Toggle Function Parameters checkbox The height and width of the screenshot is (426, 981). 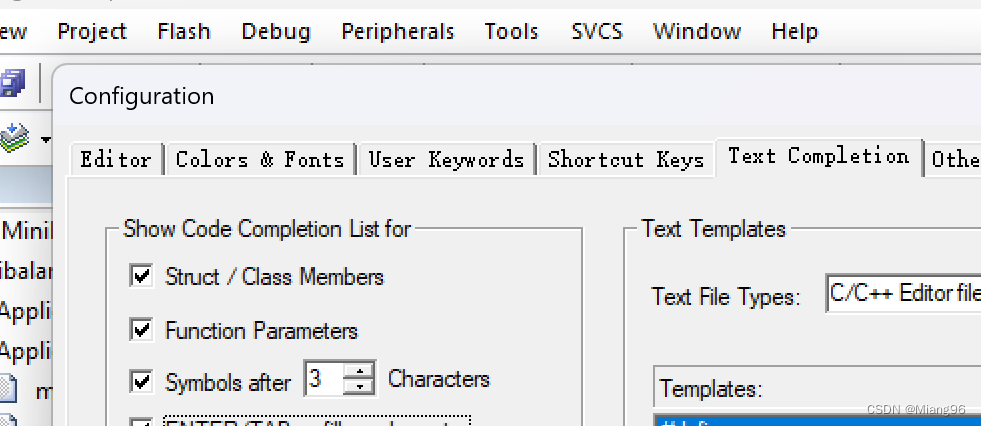[141, 329]
